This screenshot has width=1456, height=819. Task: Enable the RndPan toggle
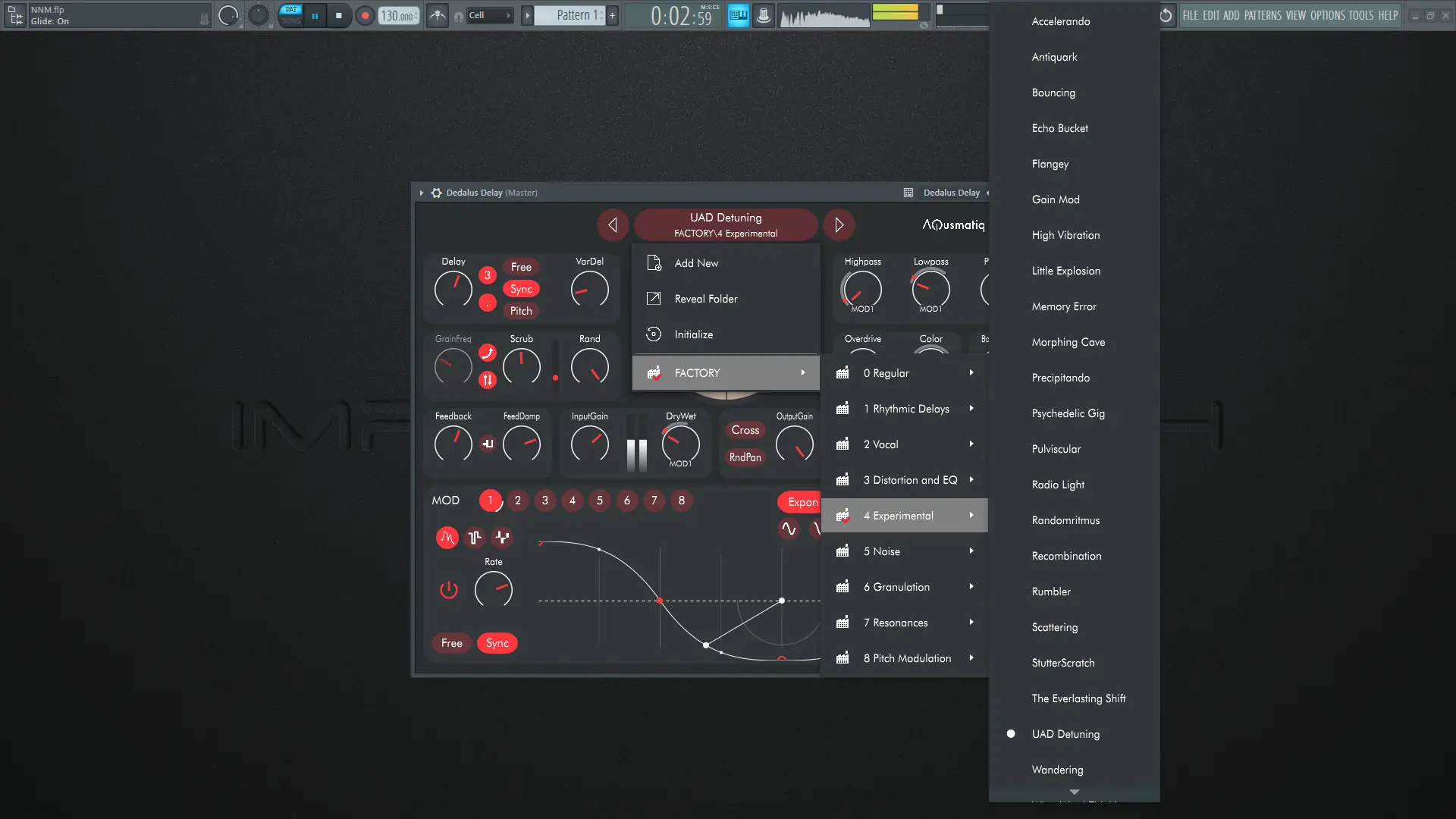pyautogui.click(x=745, y=457)
